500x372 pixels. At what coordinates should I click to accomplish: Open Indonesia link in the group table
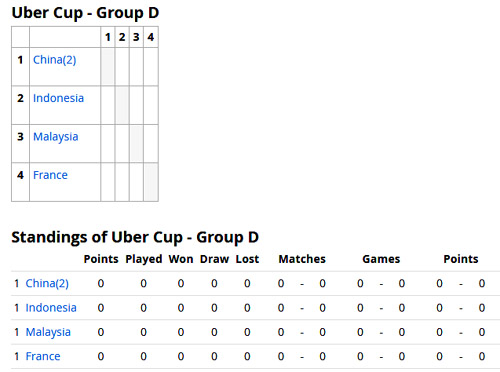[x=58, y=98]
